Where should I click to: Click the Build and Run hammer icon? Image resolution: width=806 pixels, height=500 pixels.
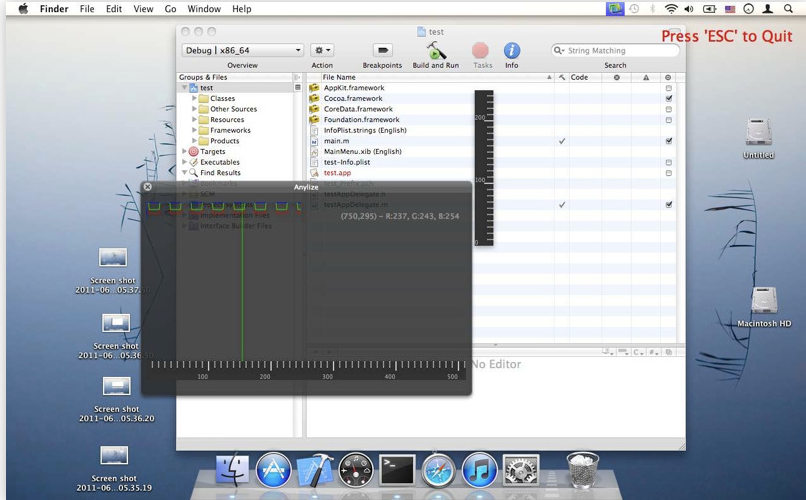click(x=436, y=50)
